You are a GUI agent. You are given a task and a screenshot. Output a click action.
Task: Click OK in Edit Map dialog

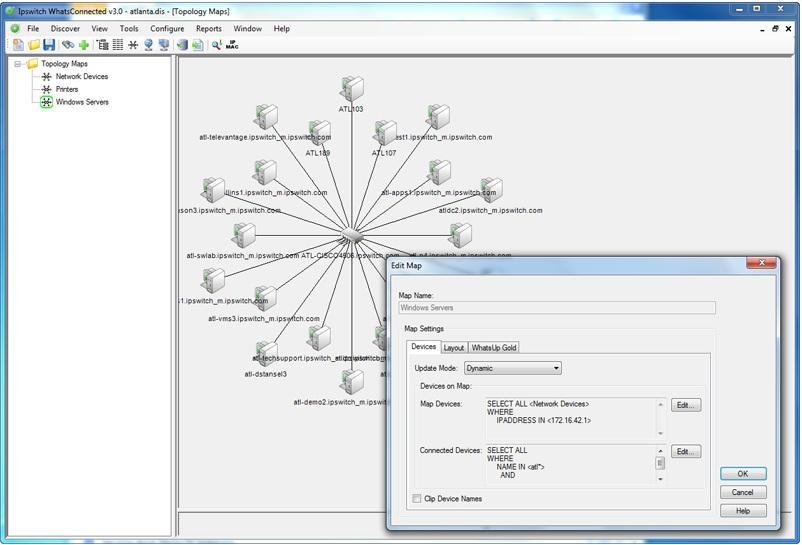click(743, 474)
